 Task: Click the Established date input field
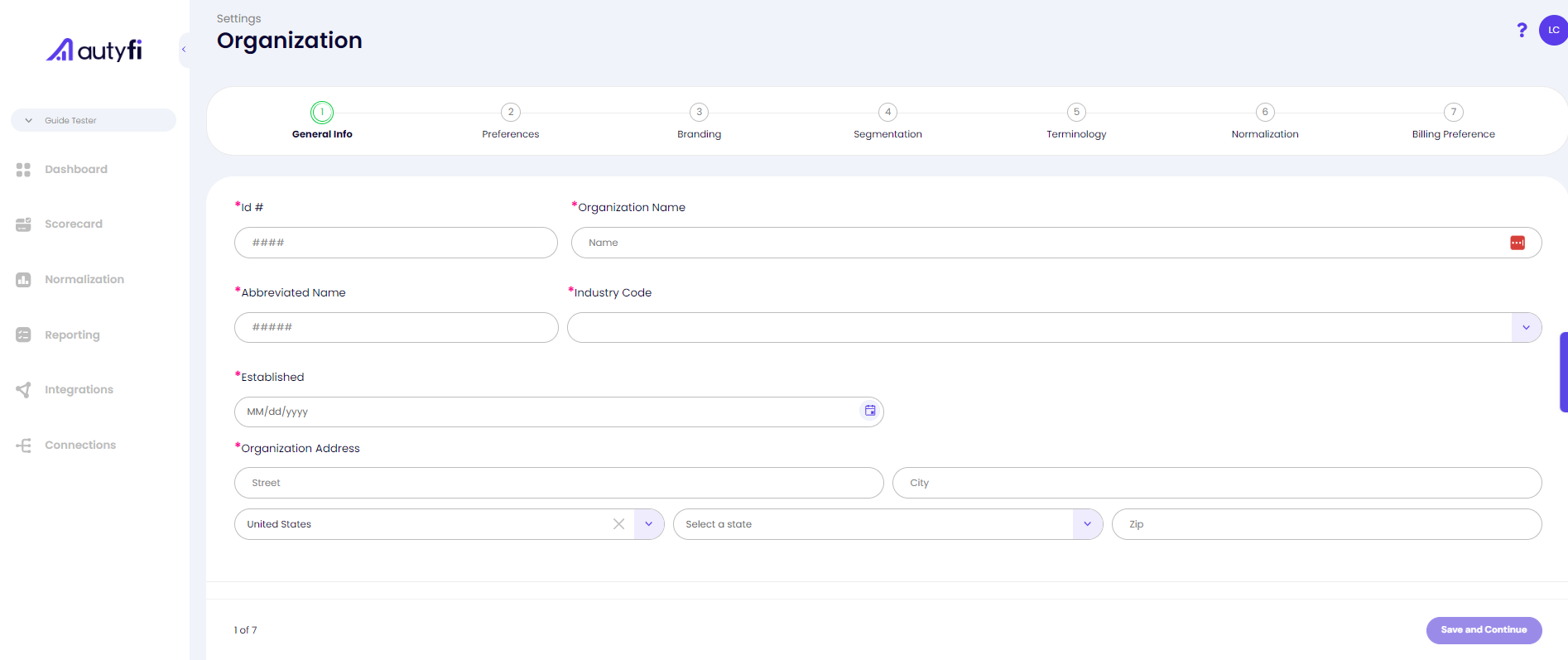pos(559,412)
